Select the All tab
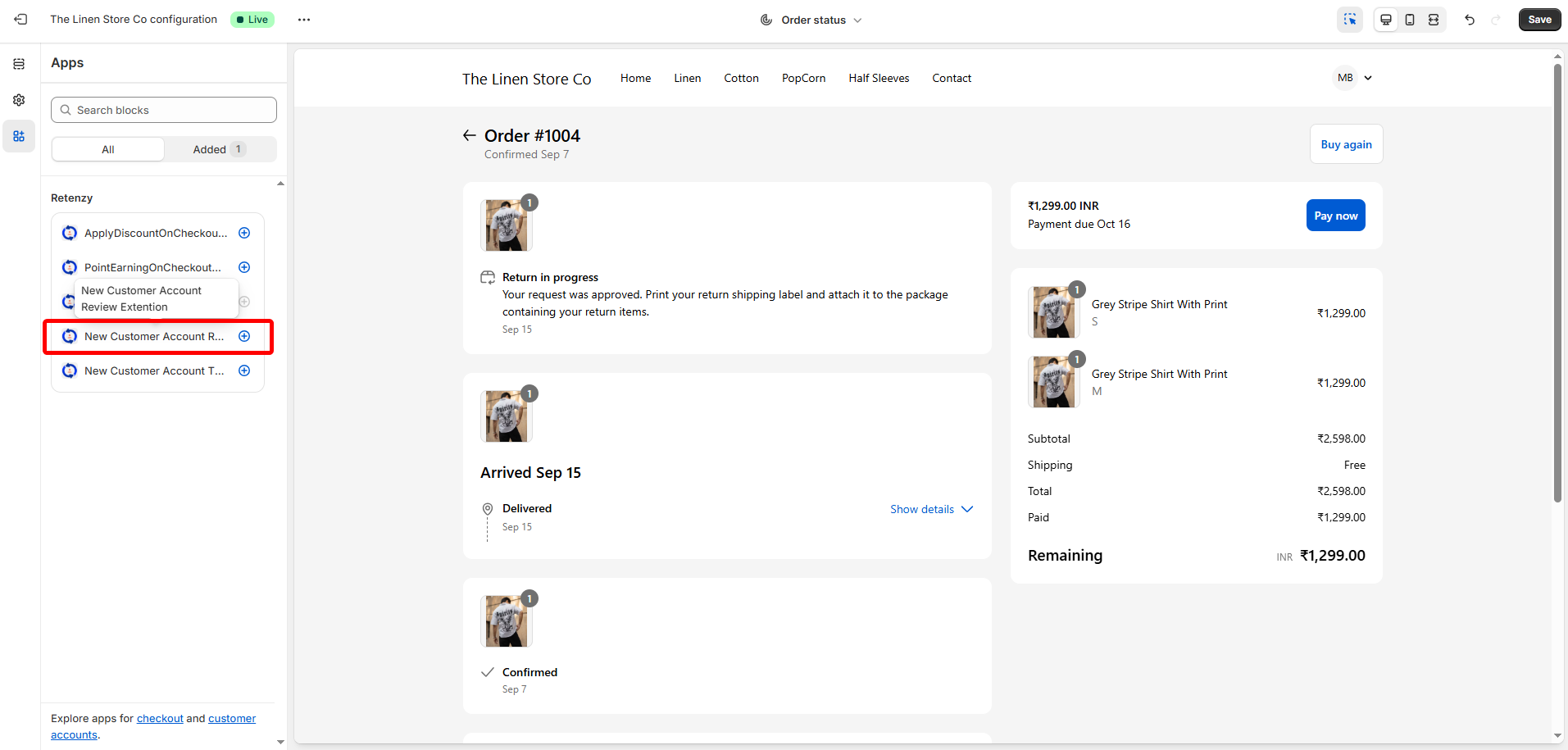This screenshot has width=1568, height=750. 108,149
